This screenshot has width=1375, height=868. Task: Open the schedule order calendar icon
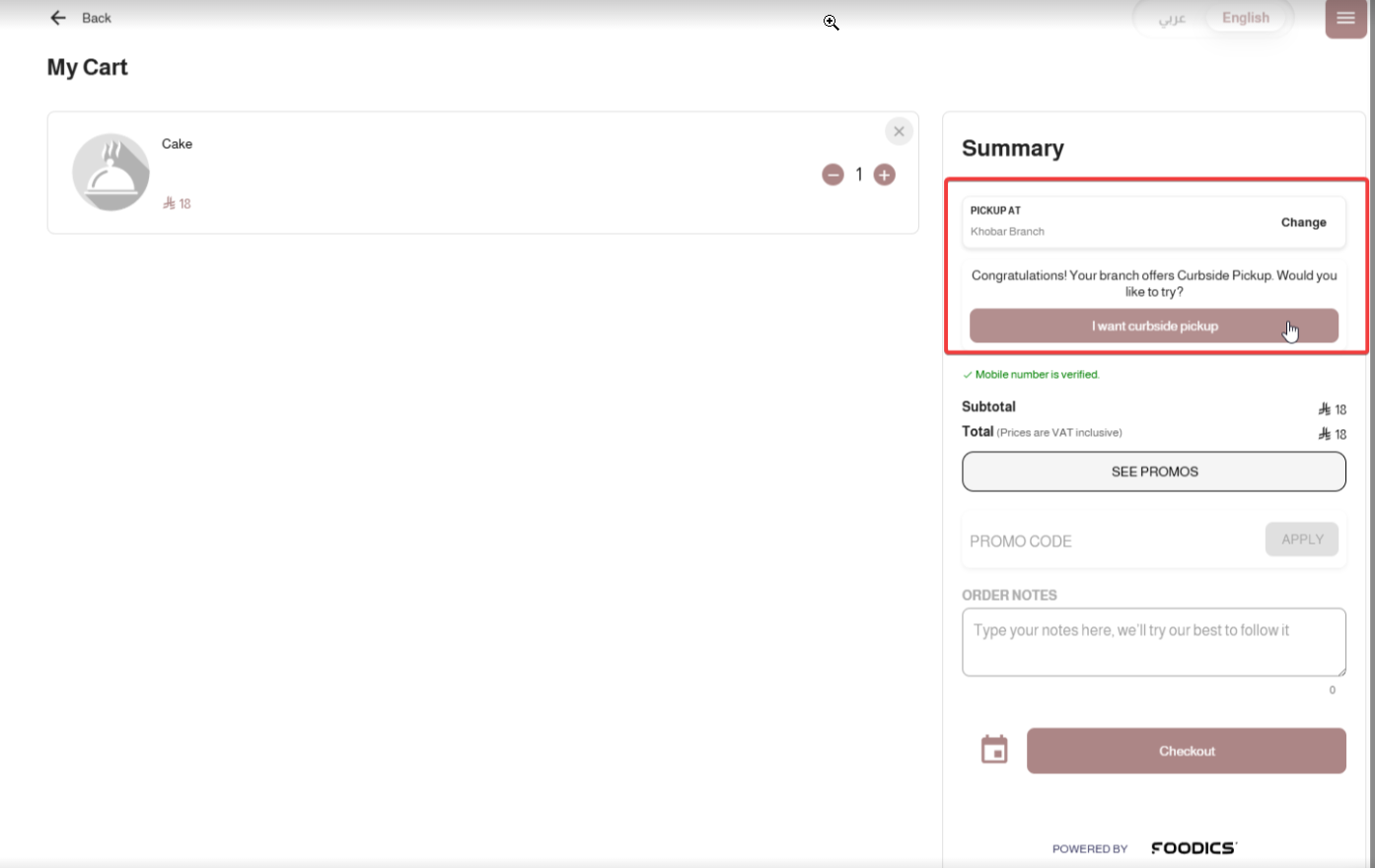(994, 750)
